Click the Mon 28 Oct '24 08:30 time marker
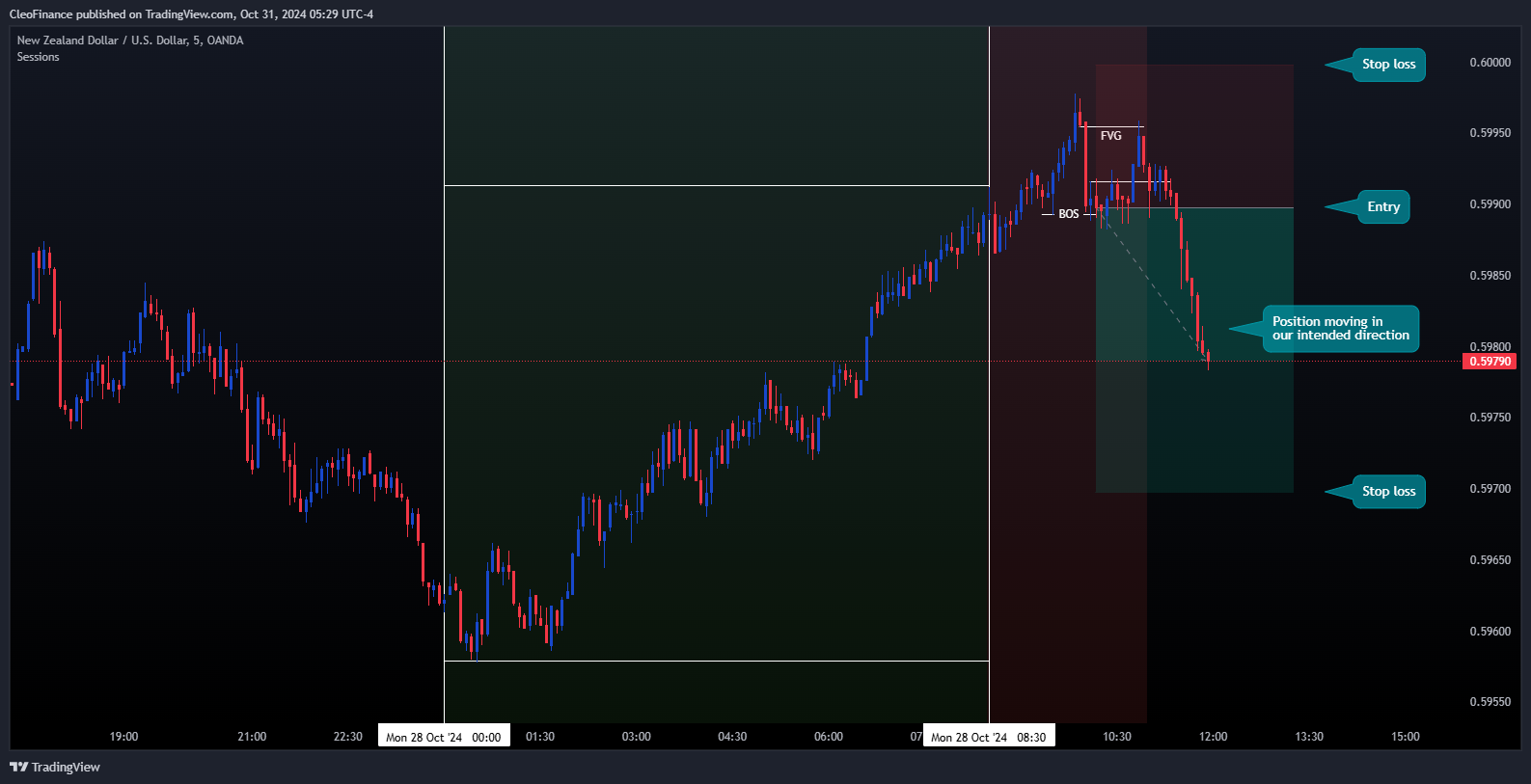The width and height of the screenshot is (1531, 784). [989, 737]
